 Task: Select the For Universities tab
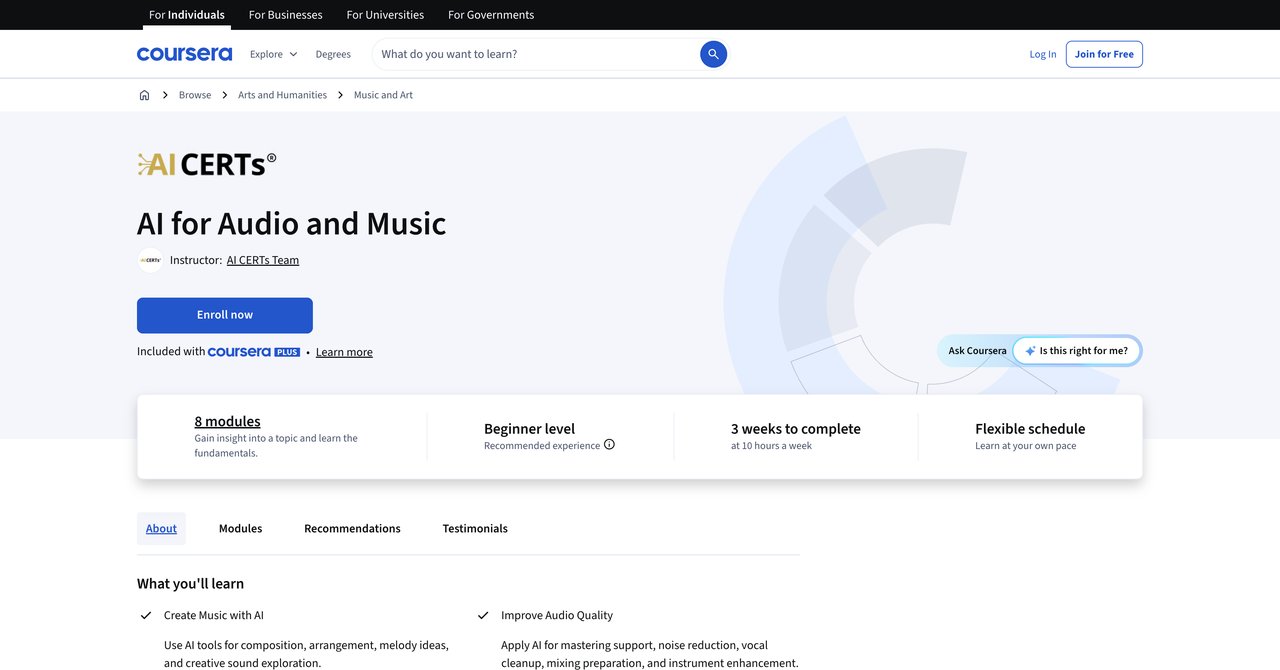pos(385,15)
